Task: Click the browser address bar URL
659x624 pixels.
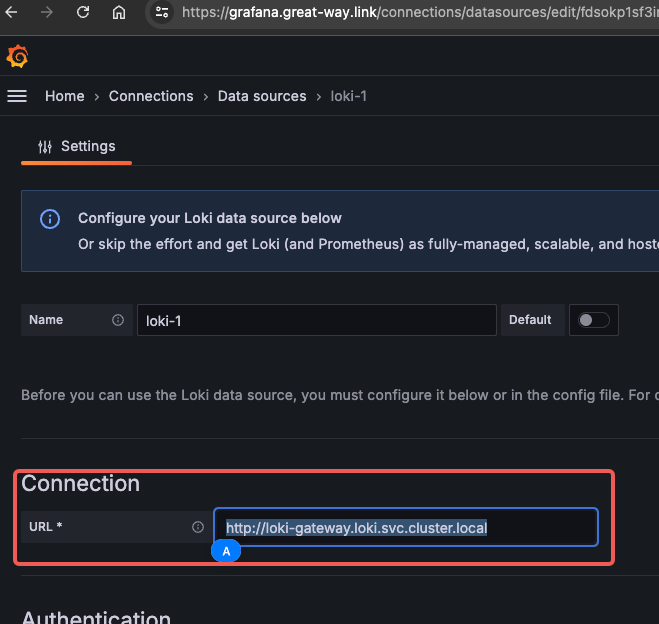Action: [x=420, y=12]
